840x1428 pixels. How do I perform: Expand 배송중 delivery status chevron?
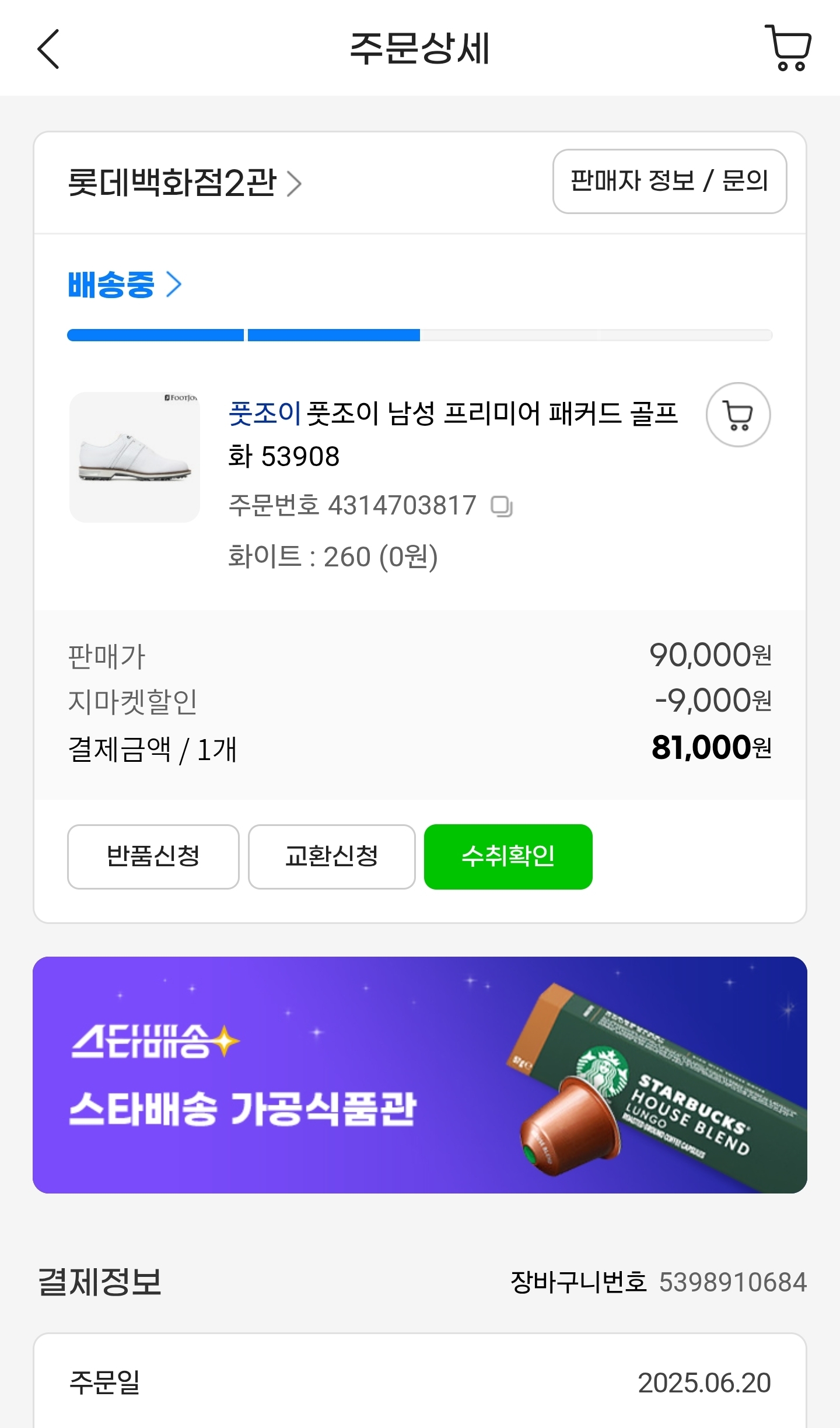(174, 285)
